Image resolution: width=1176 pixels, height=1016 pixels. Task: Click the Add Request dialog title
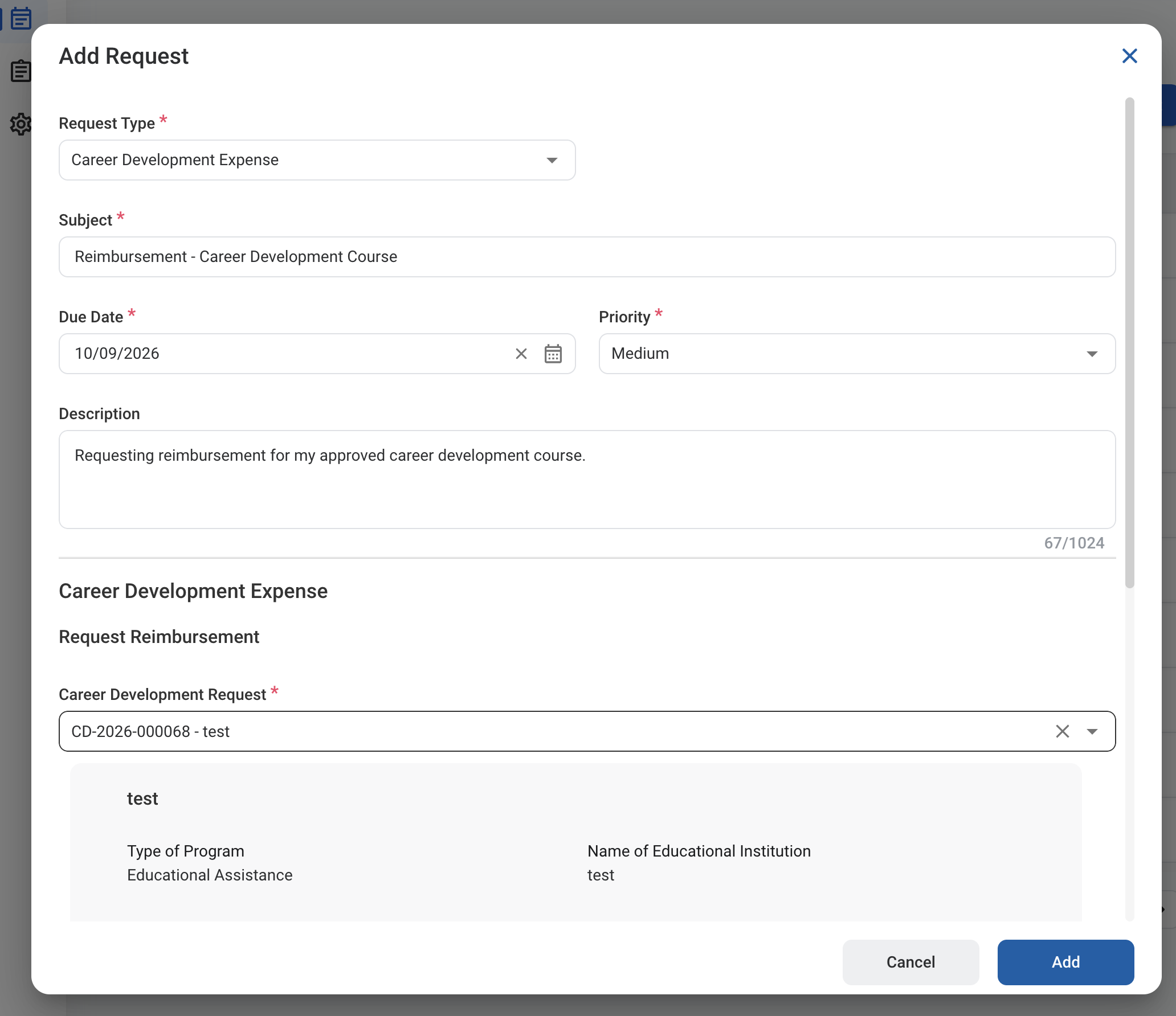tap(124, 56)
